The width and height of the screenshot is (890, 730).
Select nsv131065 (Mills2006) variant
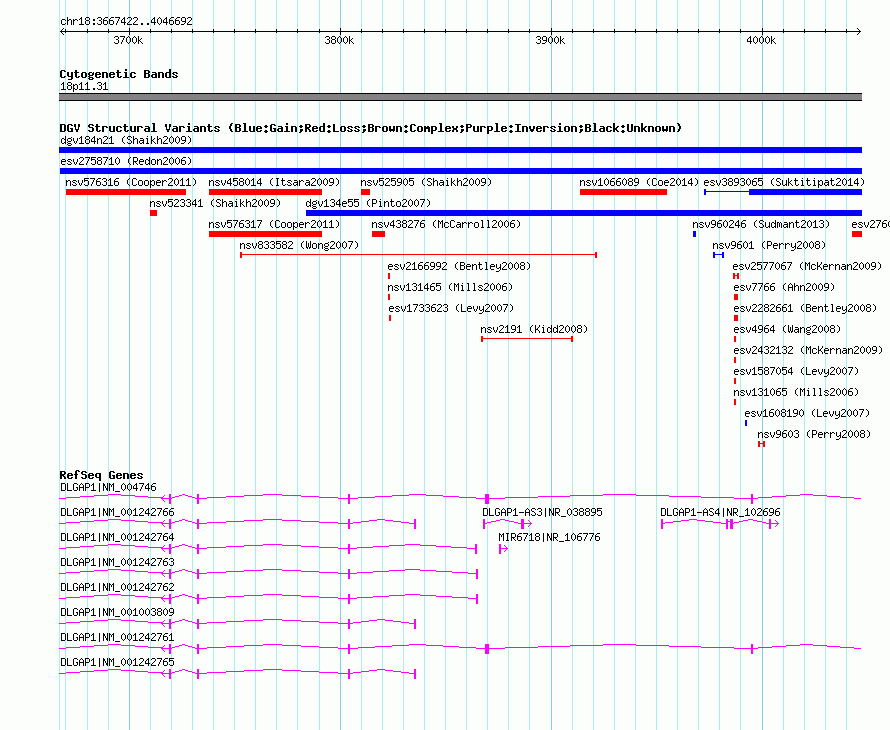click(x=796, y=392)
